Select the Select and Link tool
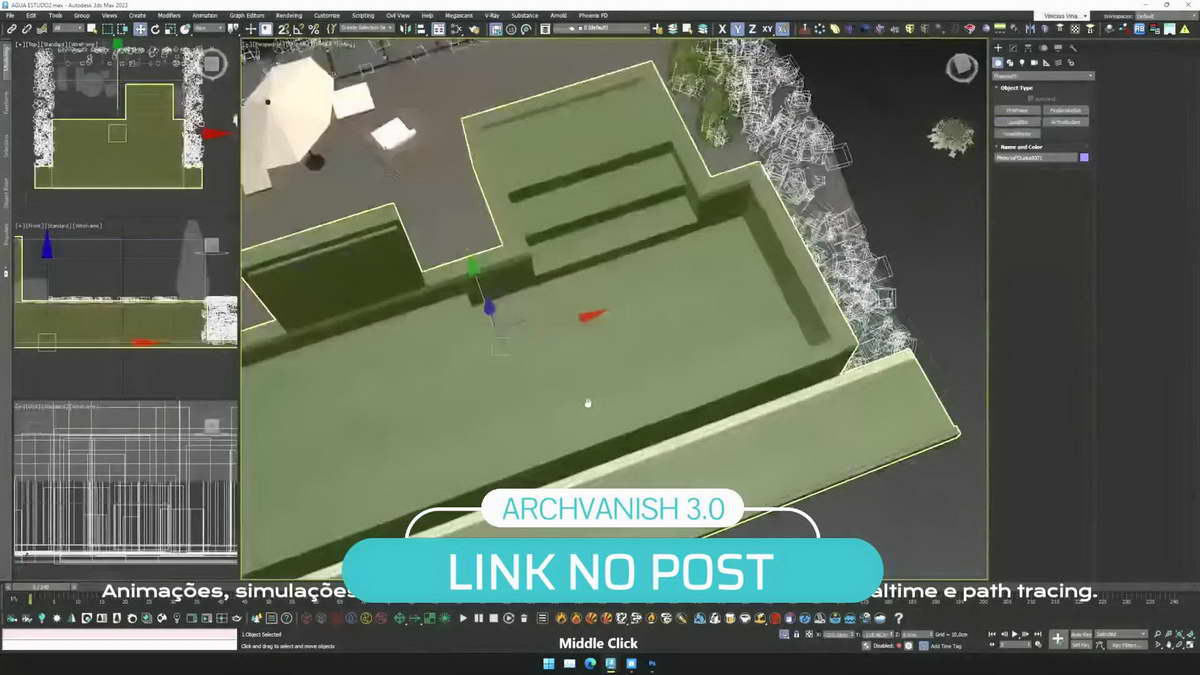Screen dimensions: 1200x675 (x=11, y=30)
